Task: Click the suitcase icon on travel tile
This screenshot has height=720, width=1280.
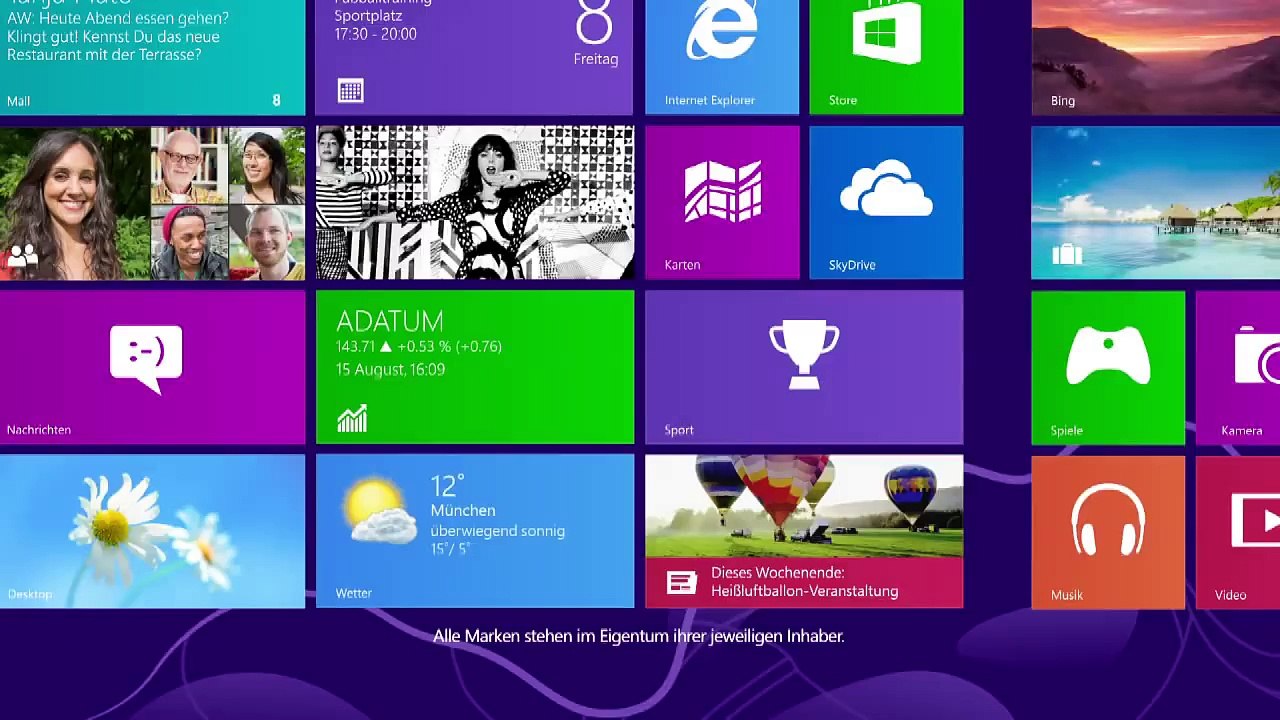Action: 1067,254
